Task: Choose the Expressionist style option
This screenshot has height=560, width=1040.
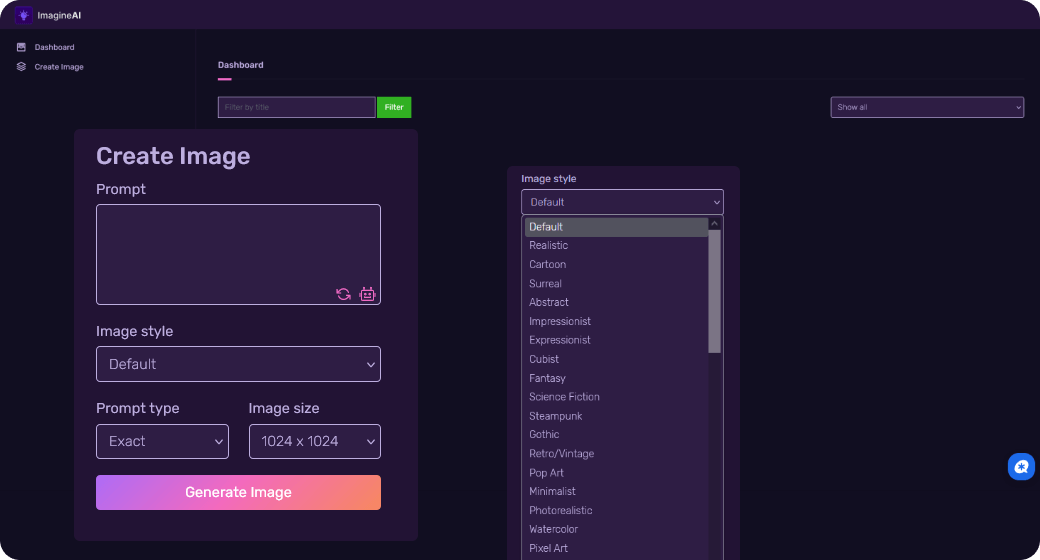Action: (x=616, y=340)
